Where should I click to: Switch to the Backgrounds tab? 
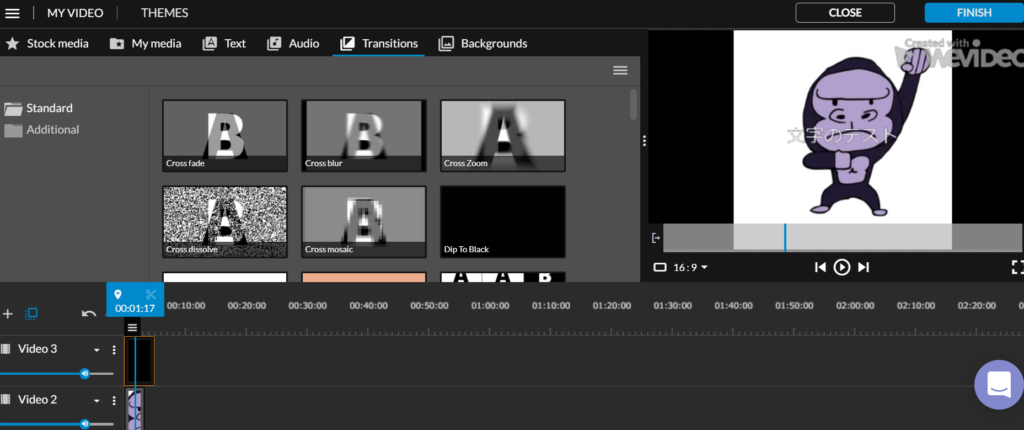[x=483, y=44]
